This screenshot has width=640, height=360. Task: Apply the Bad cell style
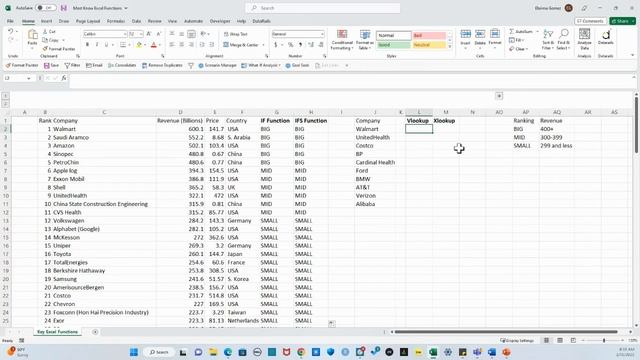coord(429,36)
